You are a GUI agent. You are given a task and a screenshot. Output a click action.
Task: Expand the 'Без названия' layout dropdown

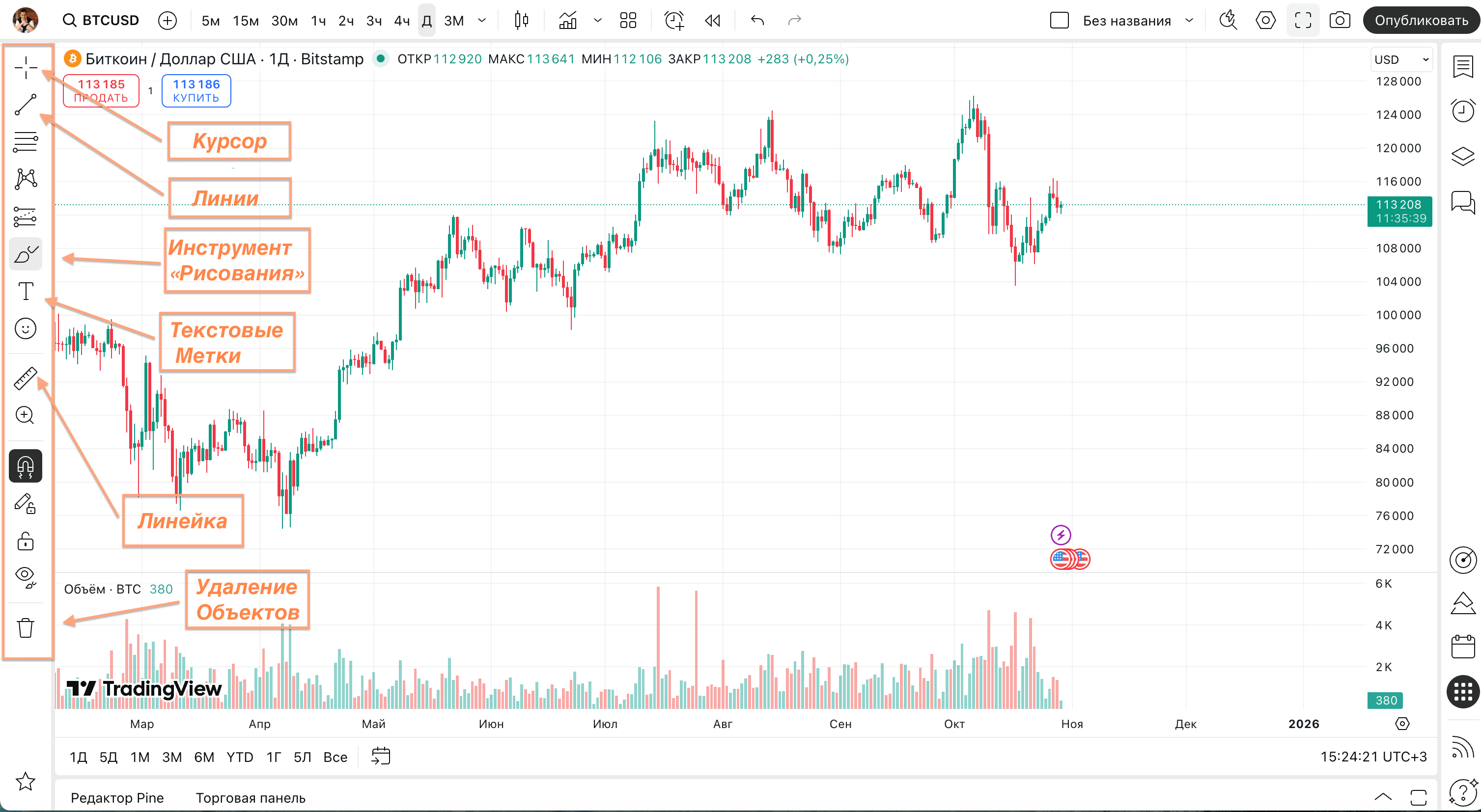click(x=1190, y=20)
